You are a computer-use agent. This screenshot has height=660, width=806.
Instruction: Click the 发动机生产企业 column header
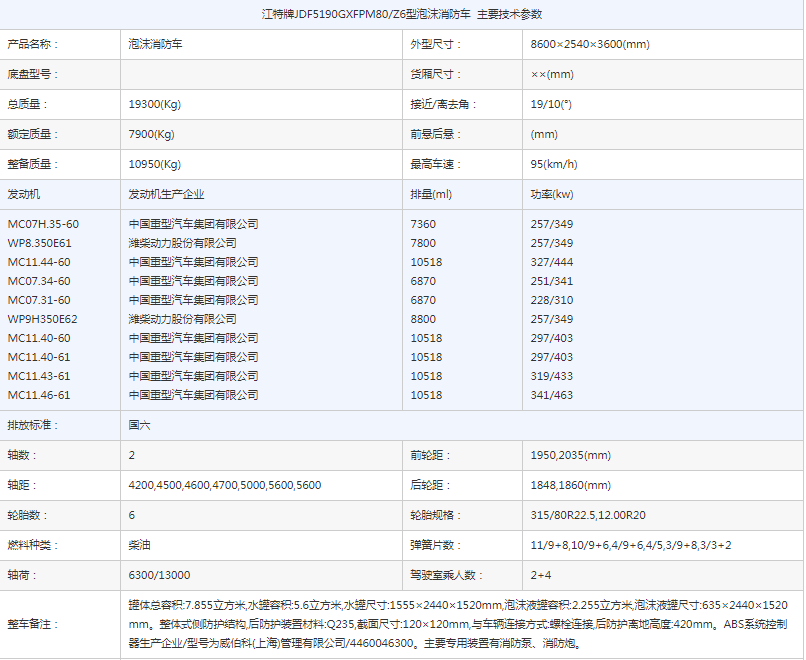[x=166, y=194]
